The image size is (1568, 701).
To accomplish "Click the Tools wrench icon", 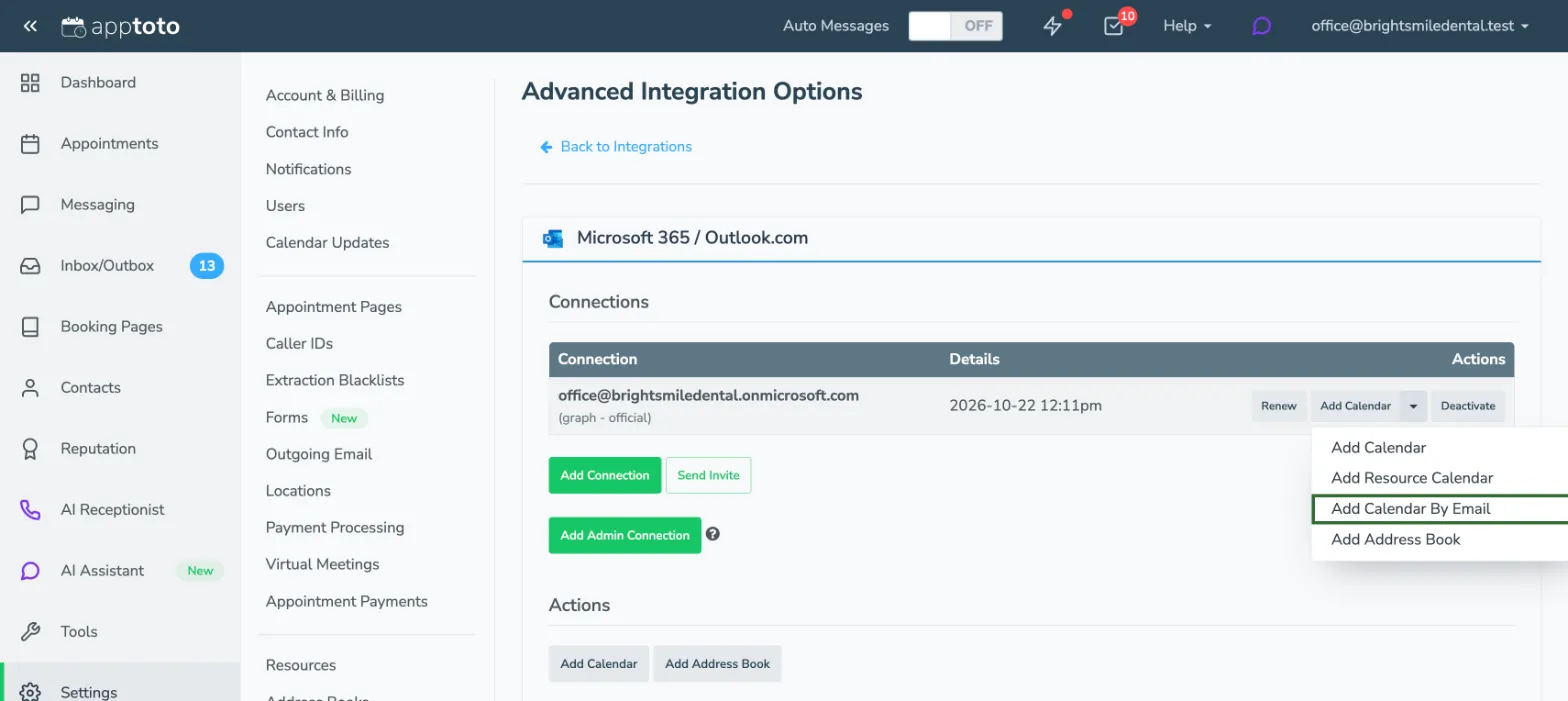I will [30, 631].
